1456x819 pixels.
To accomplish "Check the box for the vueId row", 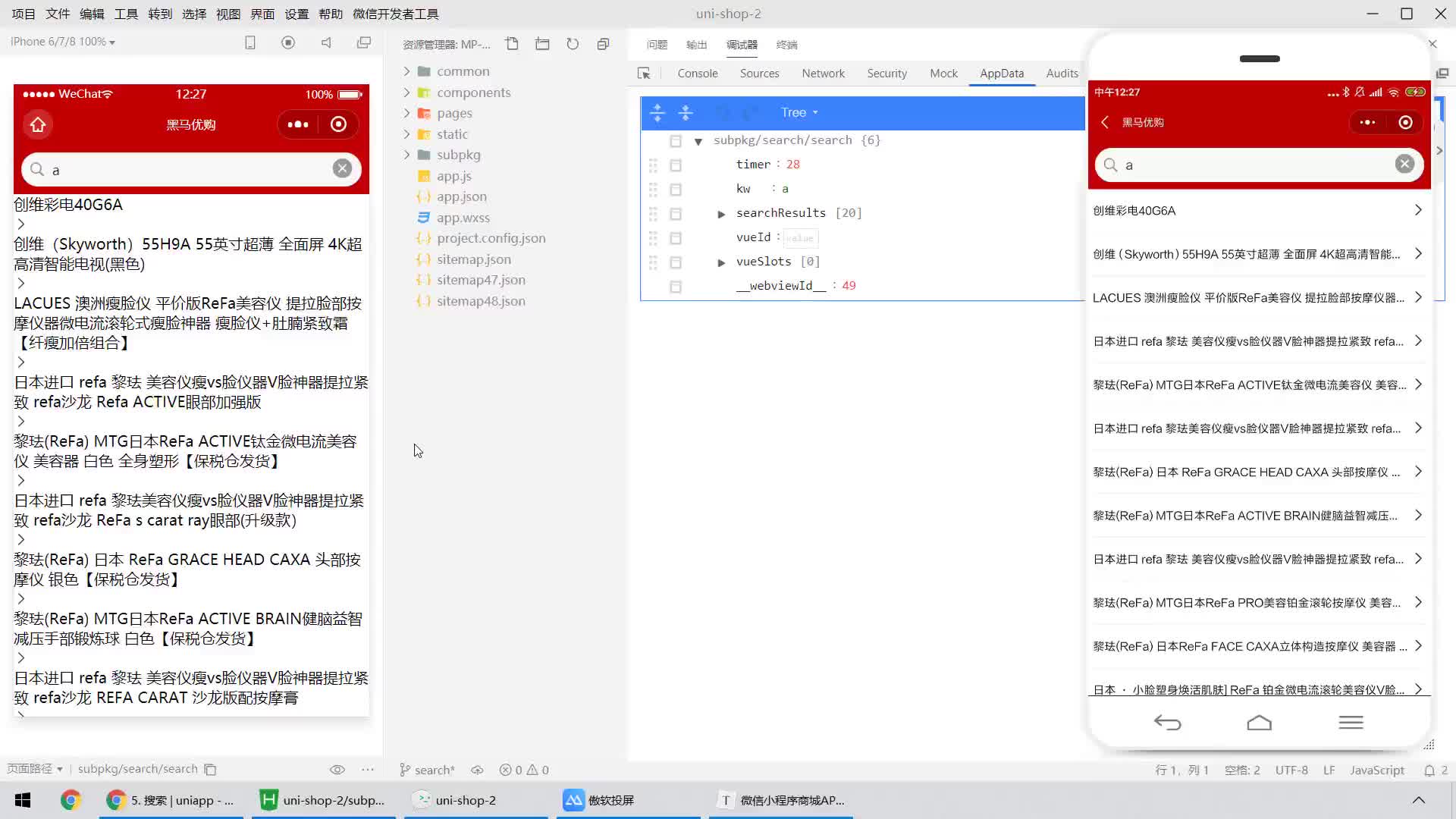I will [x=676, y=238].
